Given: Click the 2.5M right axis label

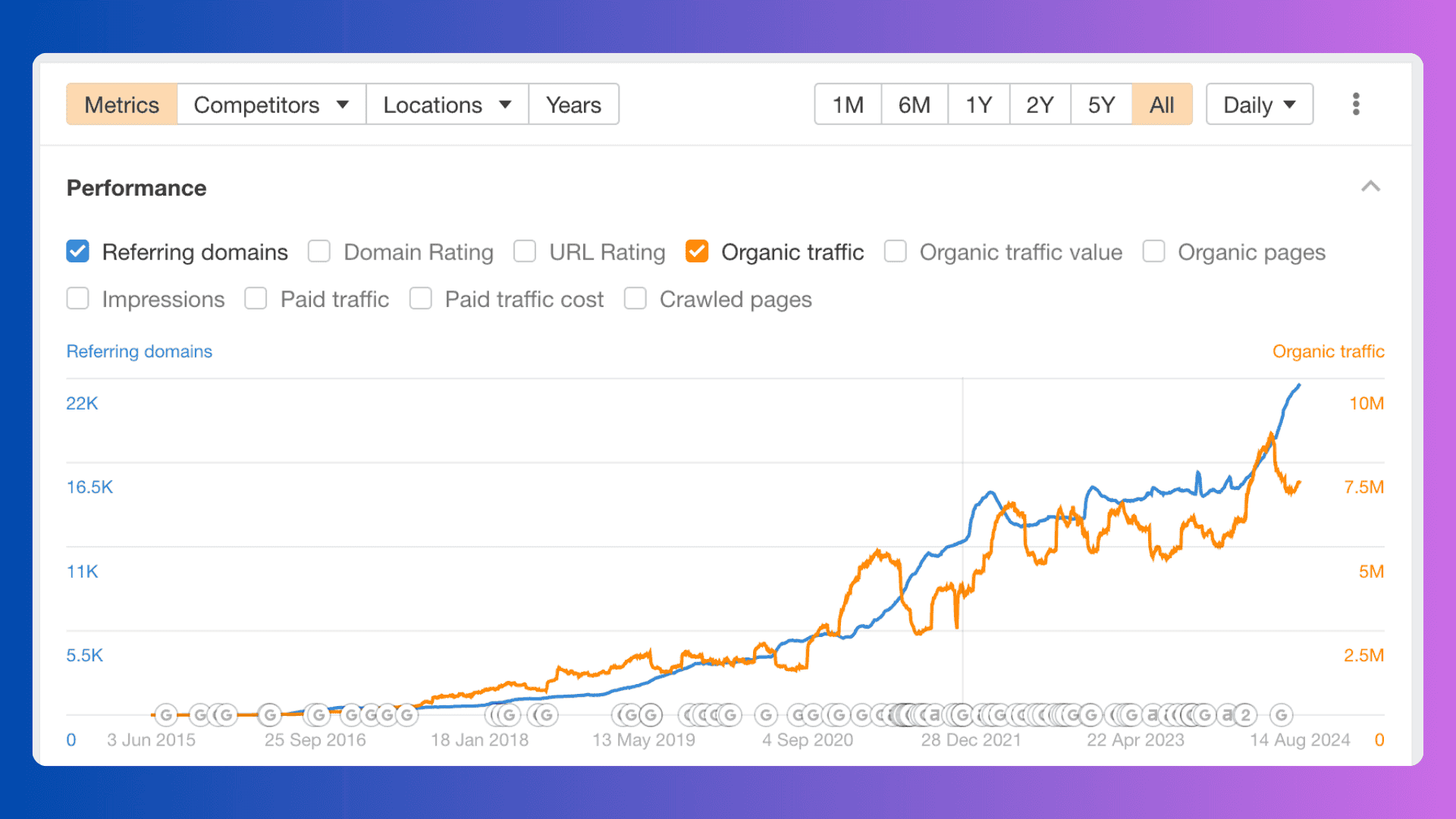Looking at the screenshot, I should click(1364, 655).
